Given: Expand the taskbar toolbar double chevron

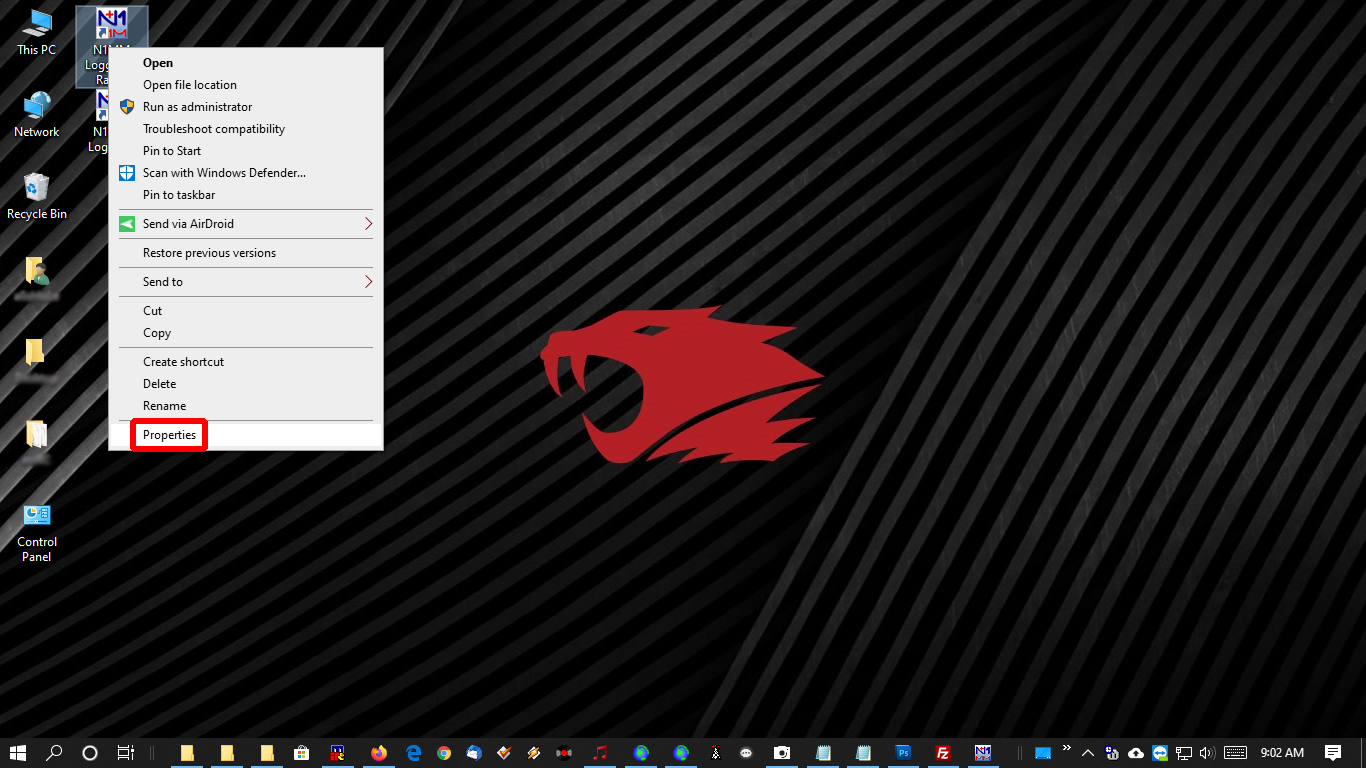Looking at the screenshot, I should [1066, 748].
